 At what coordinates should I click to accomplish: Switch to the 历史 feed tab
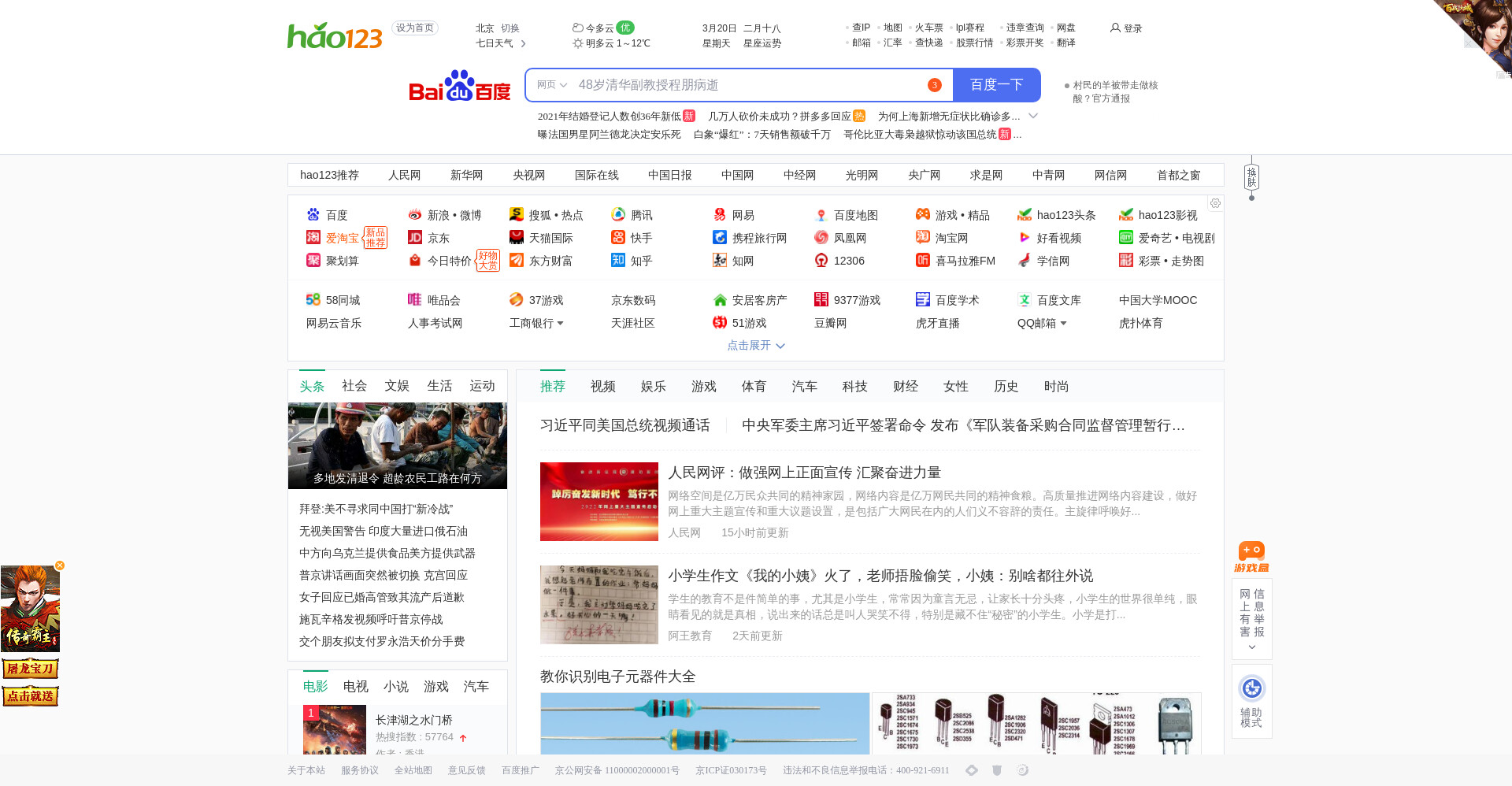click(x=1006, y=387)
